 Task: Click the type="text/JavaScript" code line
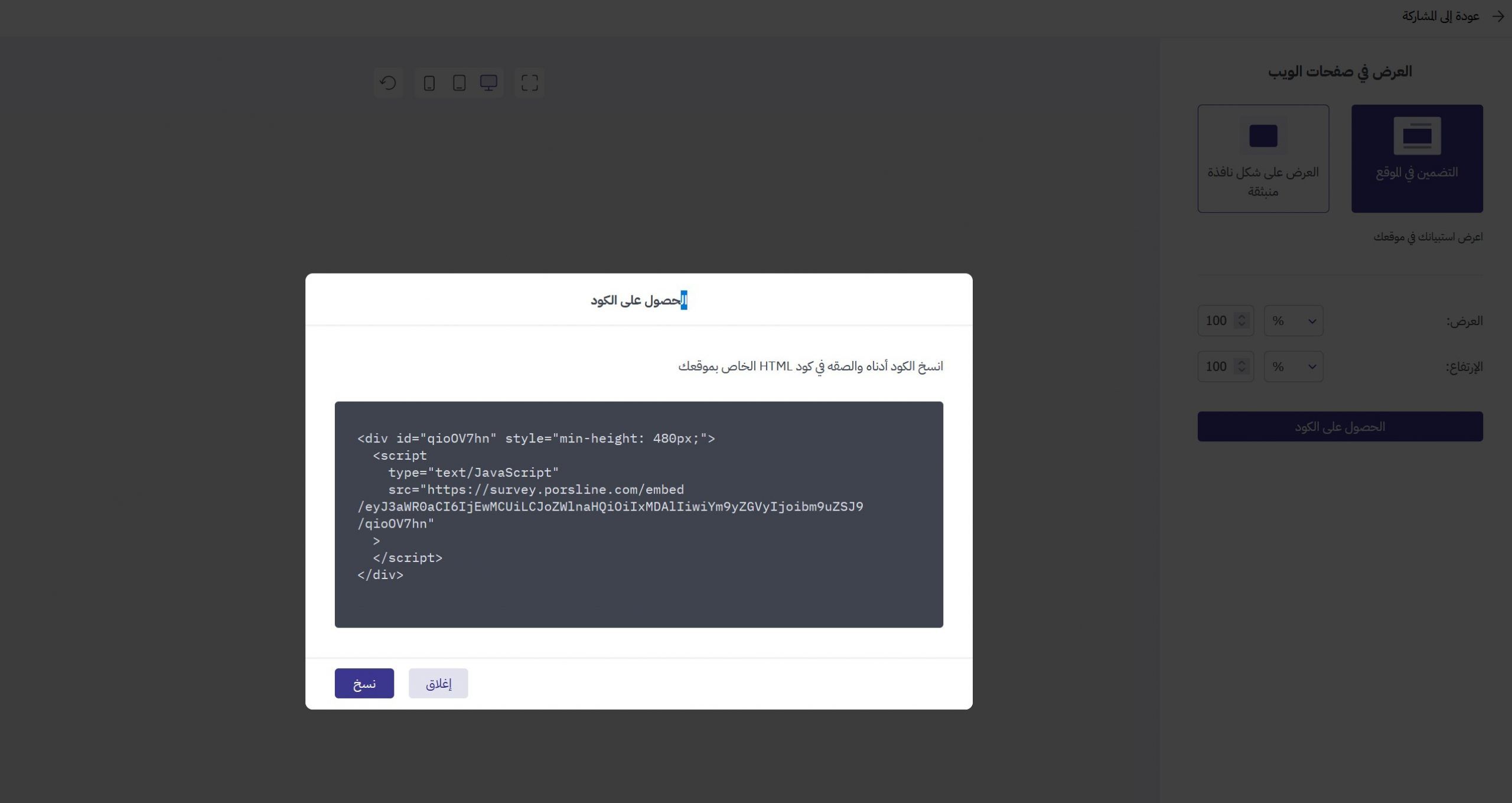tap(473, 473)
